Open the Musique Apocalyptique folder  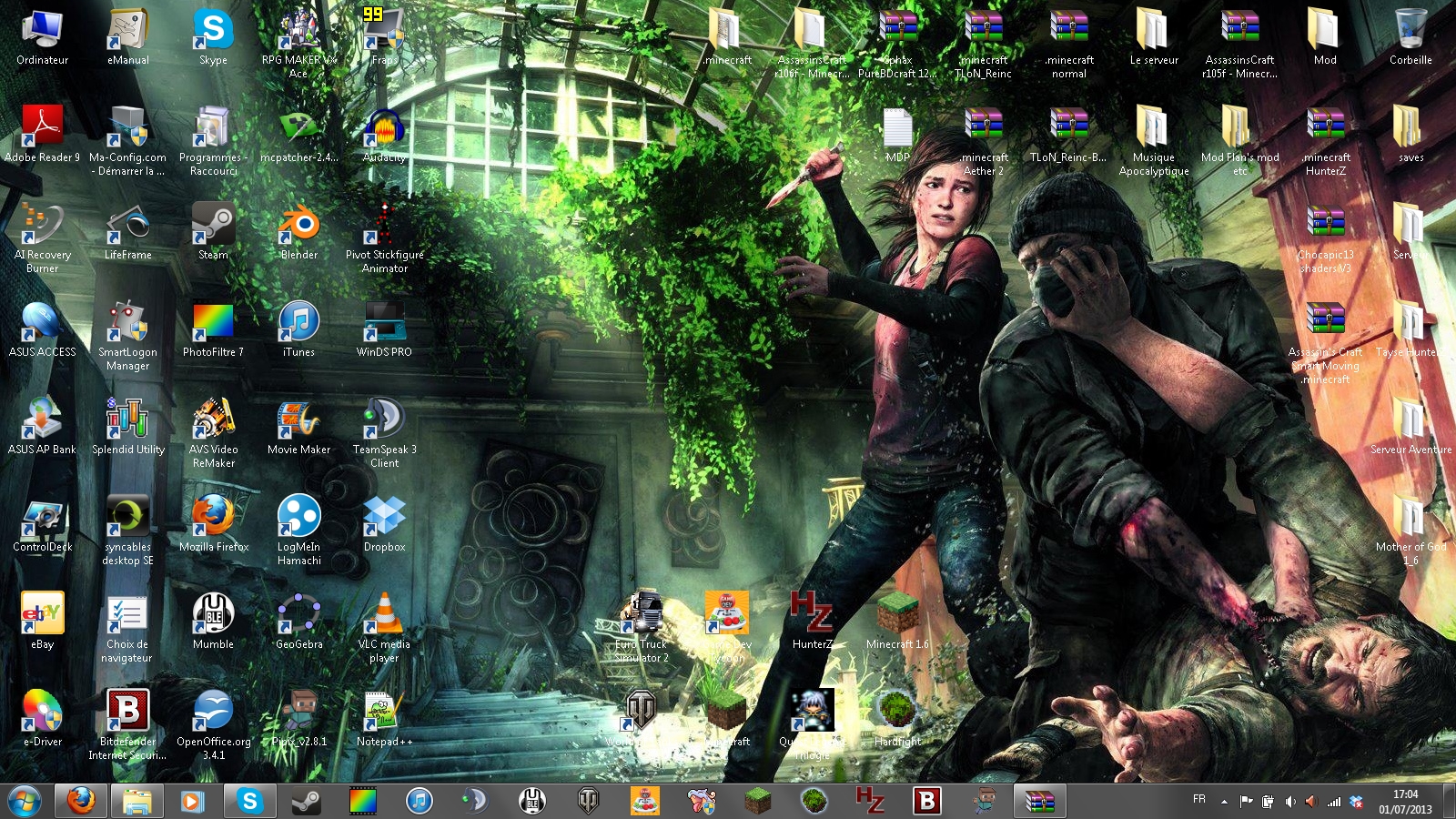click(x=1154, y=140)
